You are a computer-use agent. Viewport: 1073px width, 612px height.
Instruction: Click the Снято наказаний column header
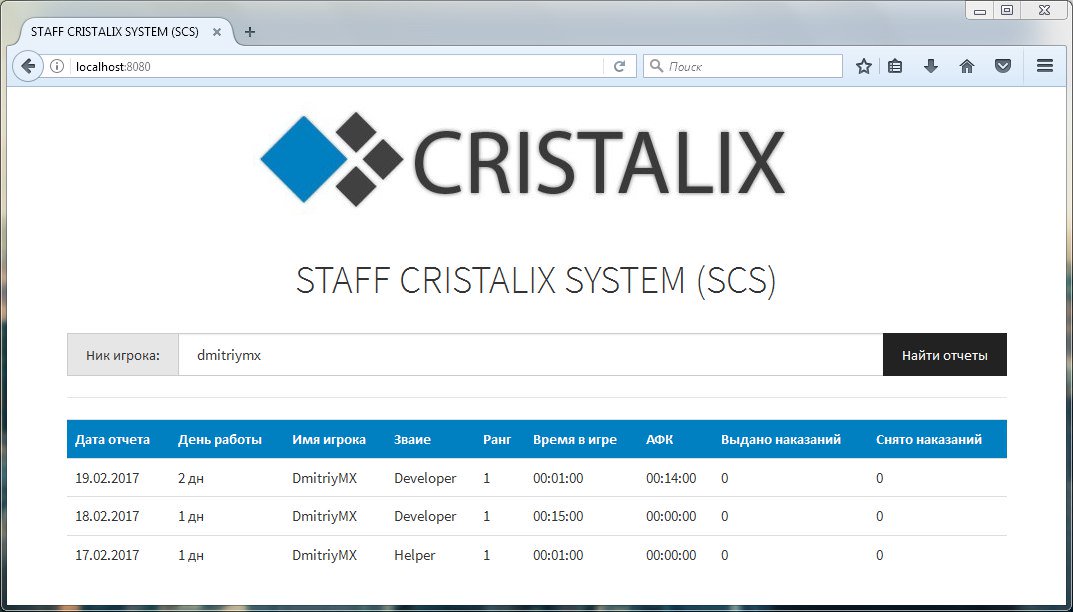point(929,439)
